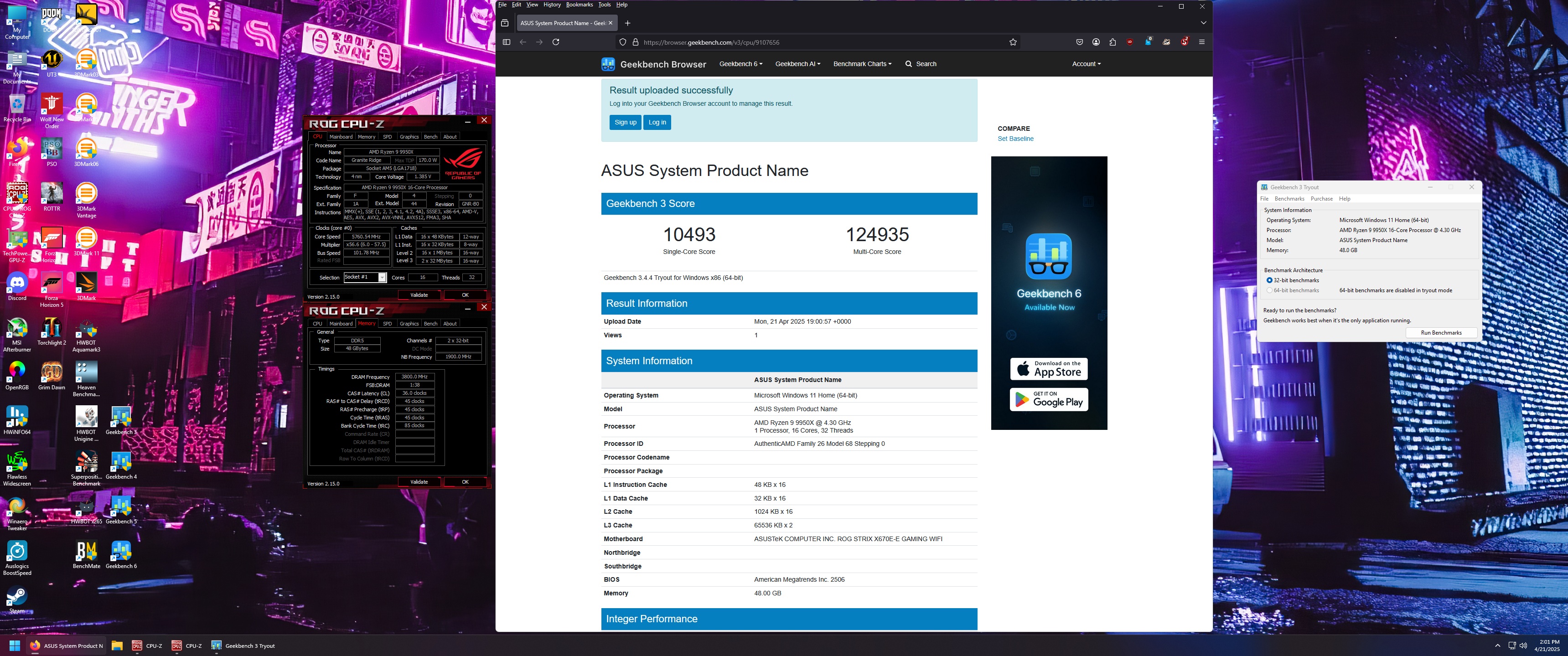Select the Geekbench 6 desktop icon
1568x656 pixels.
tap(121, 554)
